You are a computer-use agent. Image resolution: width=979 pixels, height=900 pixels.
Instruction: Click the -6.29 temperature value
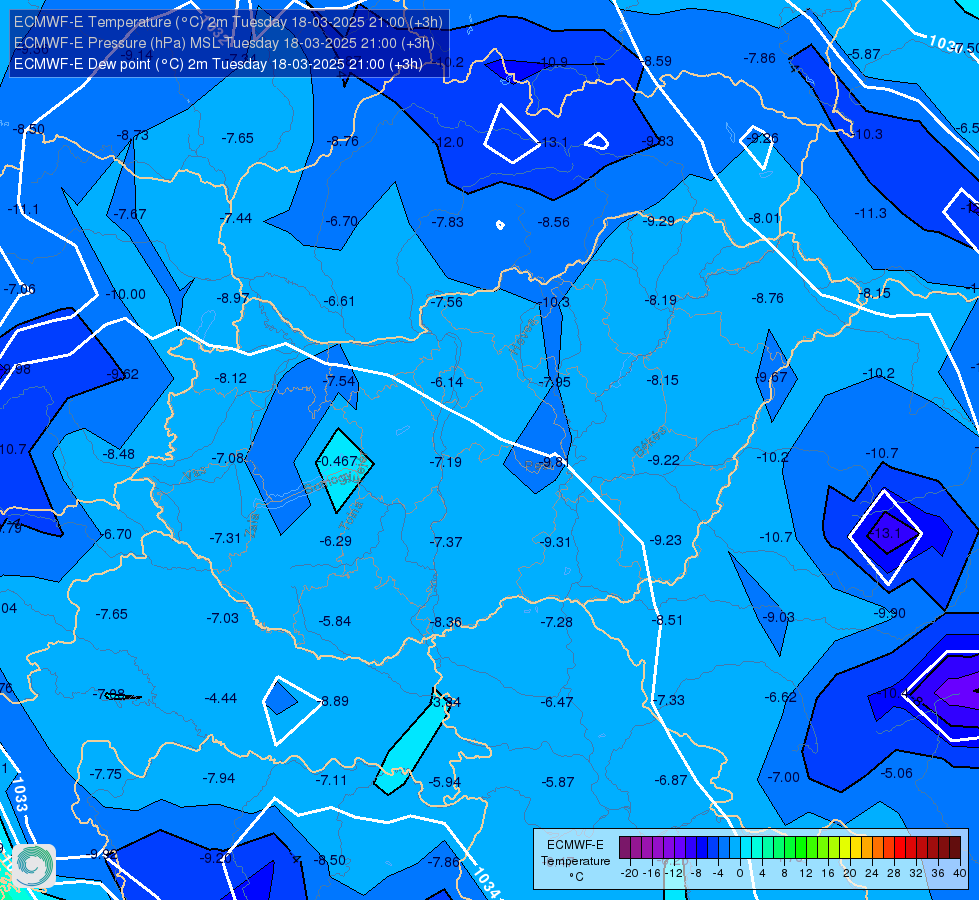[x=335, y=541]
